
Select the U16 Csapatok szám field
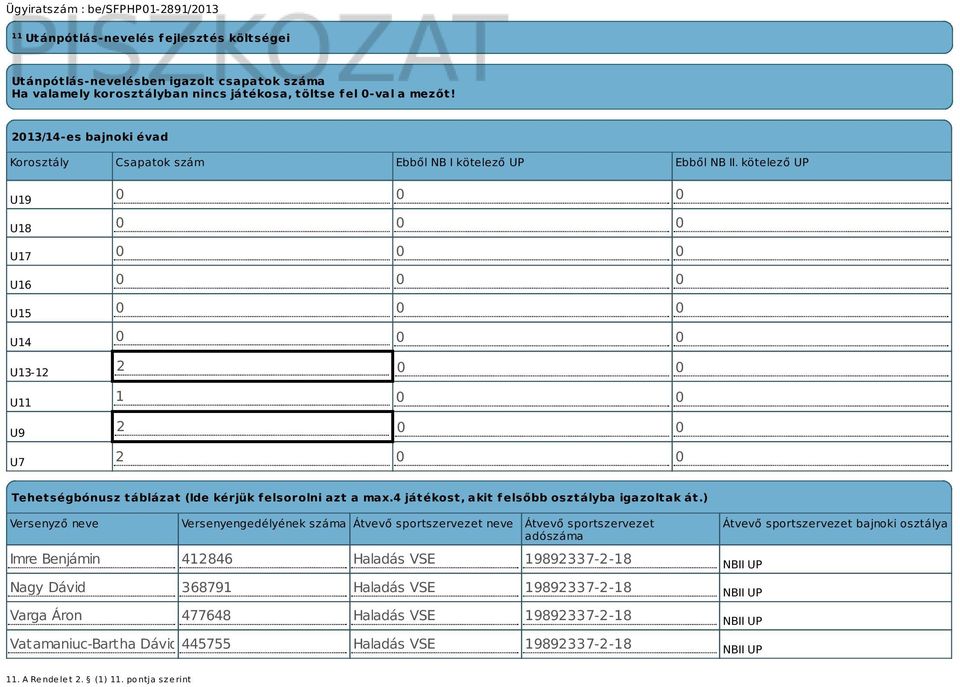(252, 279)
